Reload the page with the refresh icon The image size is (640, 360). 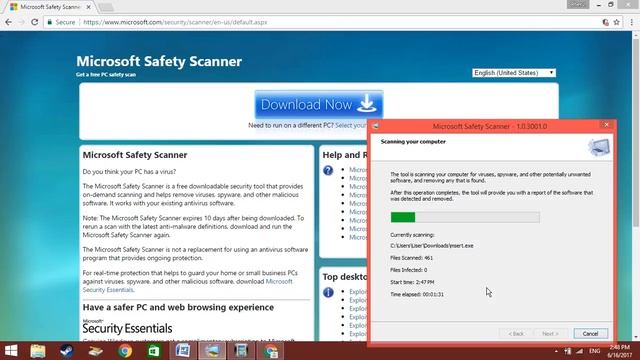[x=35, y=22]
